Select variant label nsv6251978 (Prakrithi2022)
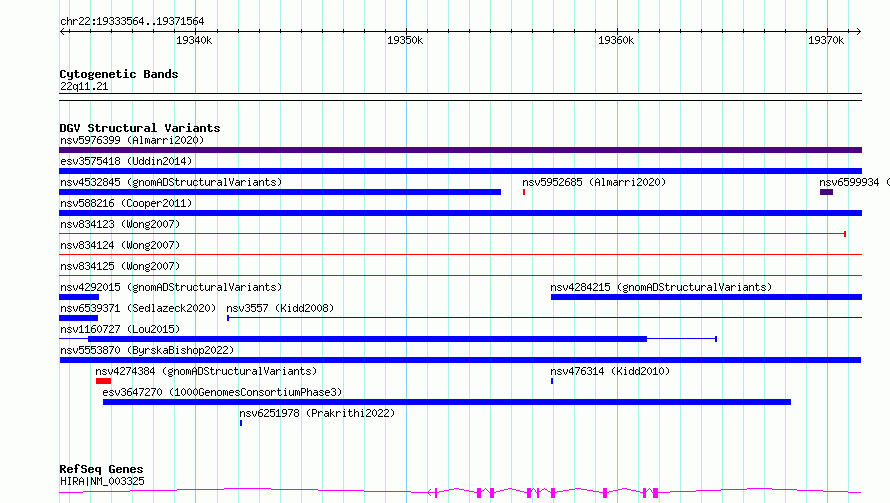 tap(317, 413)
